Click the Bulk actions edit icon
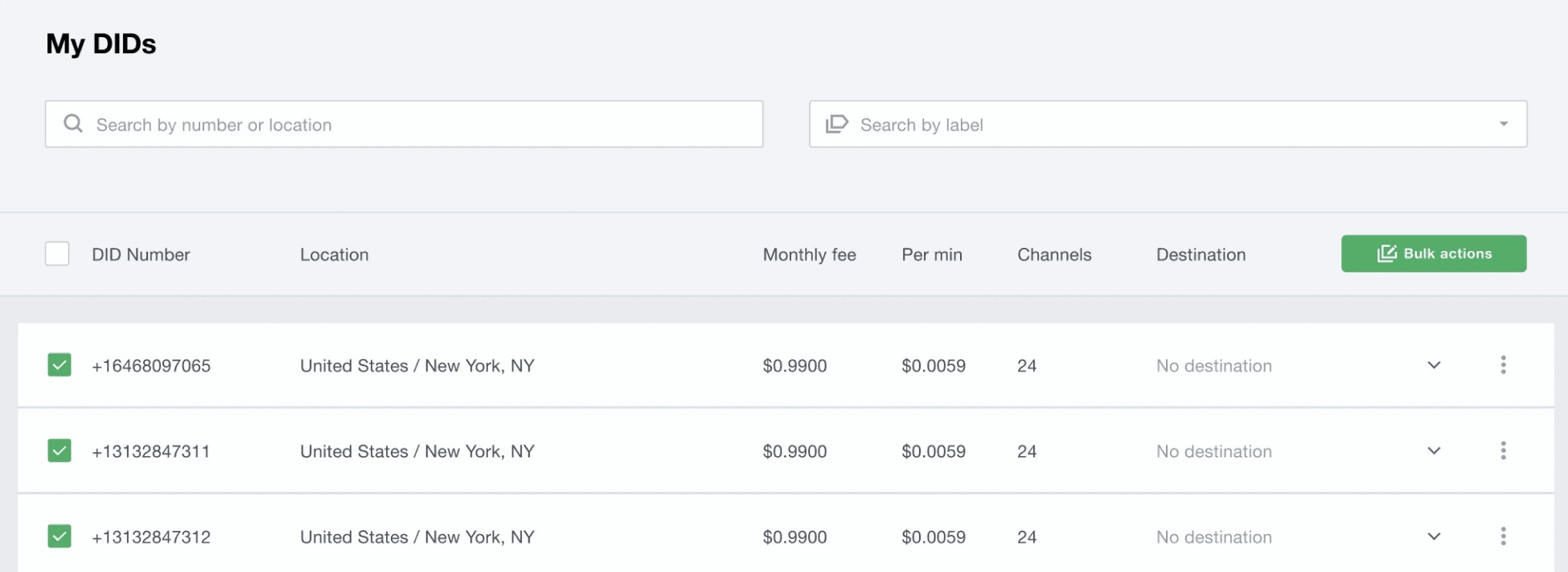The width and height of the screenshot is (1568, 572). [x=1387, y=253]
